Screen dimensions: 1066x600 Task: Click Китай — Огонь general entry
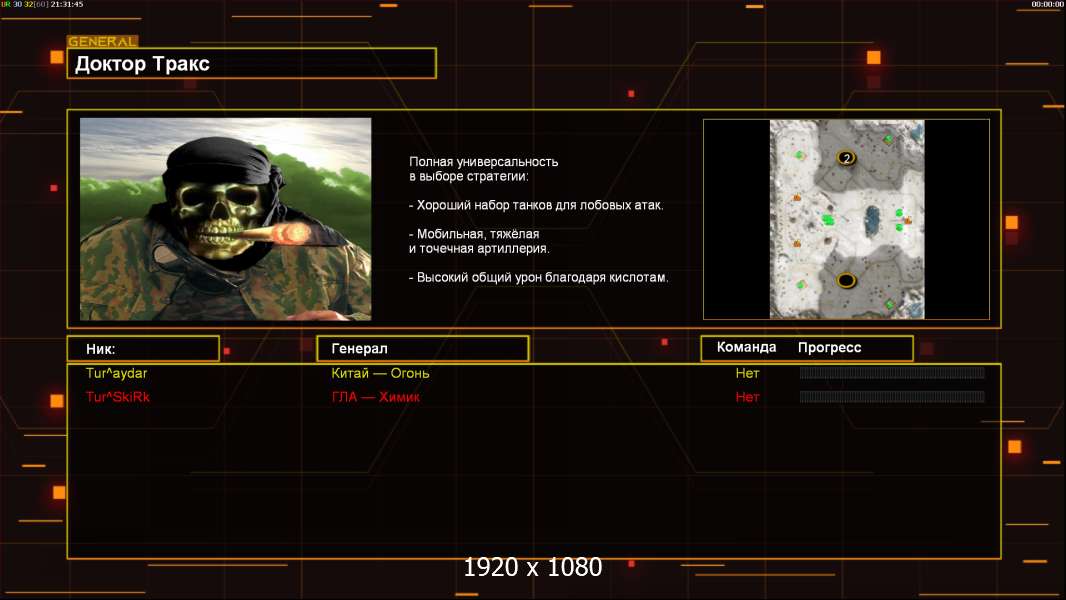click(380, 373)
